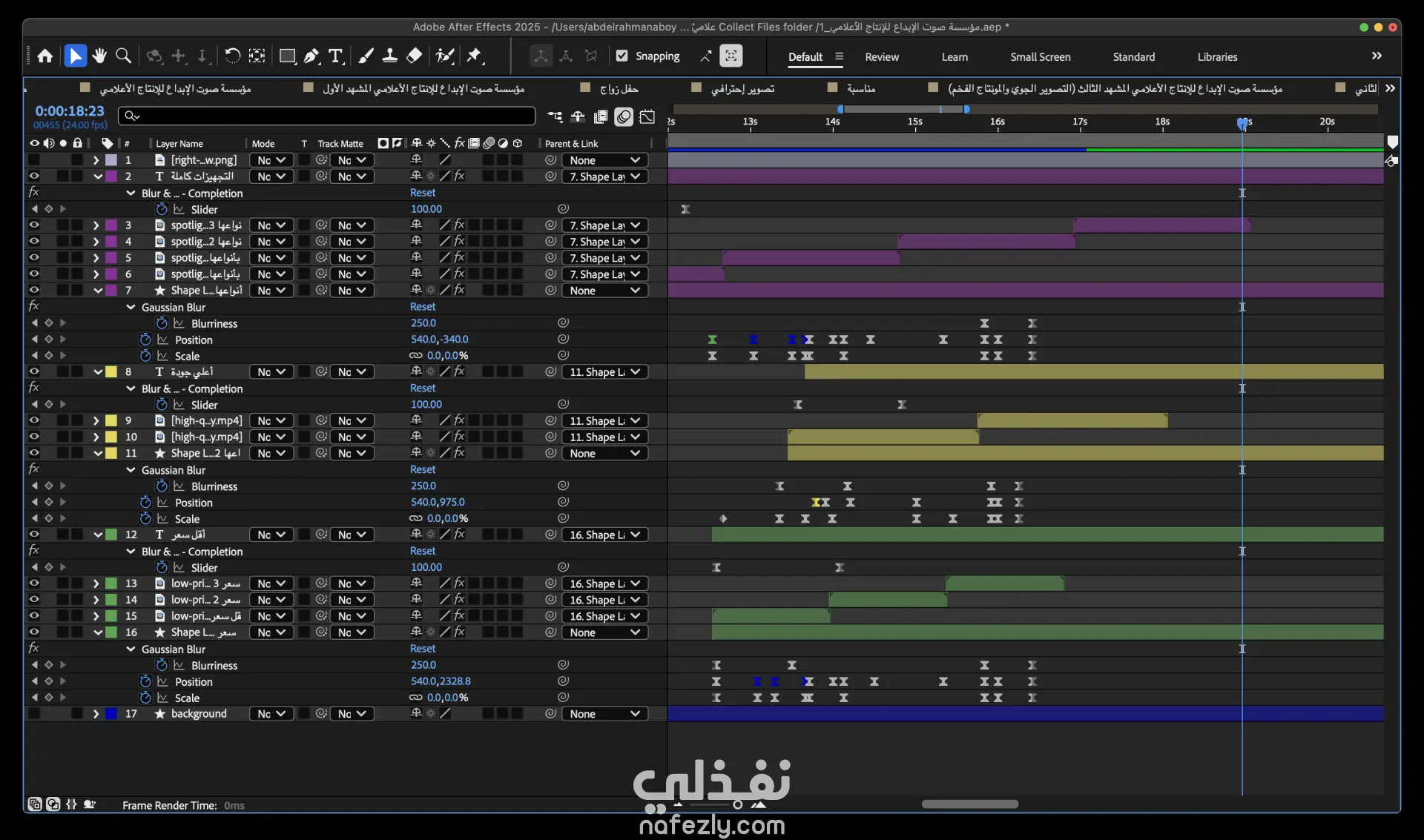Screen dimensions: 1424x840
Task: Select the Horizontal Type tool
Action: point(336,56)
